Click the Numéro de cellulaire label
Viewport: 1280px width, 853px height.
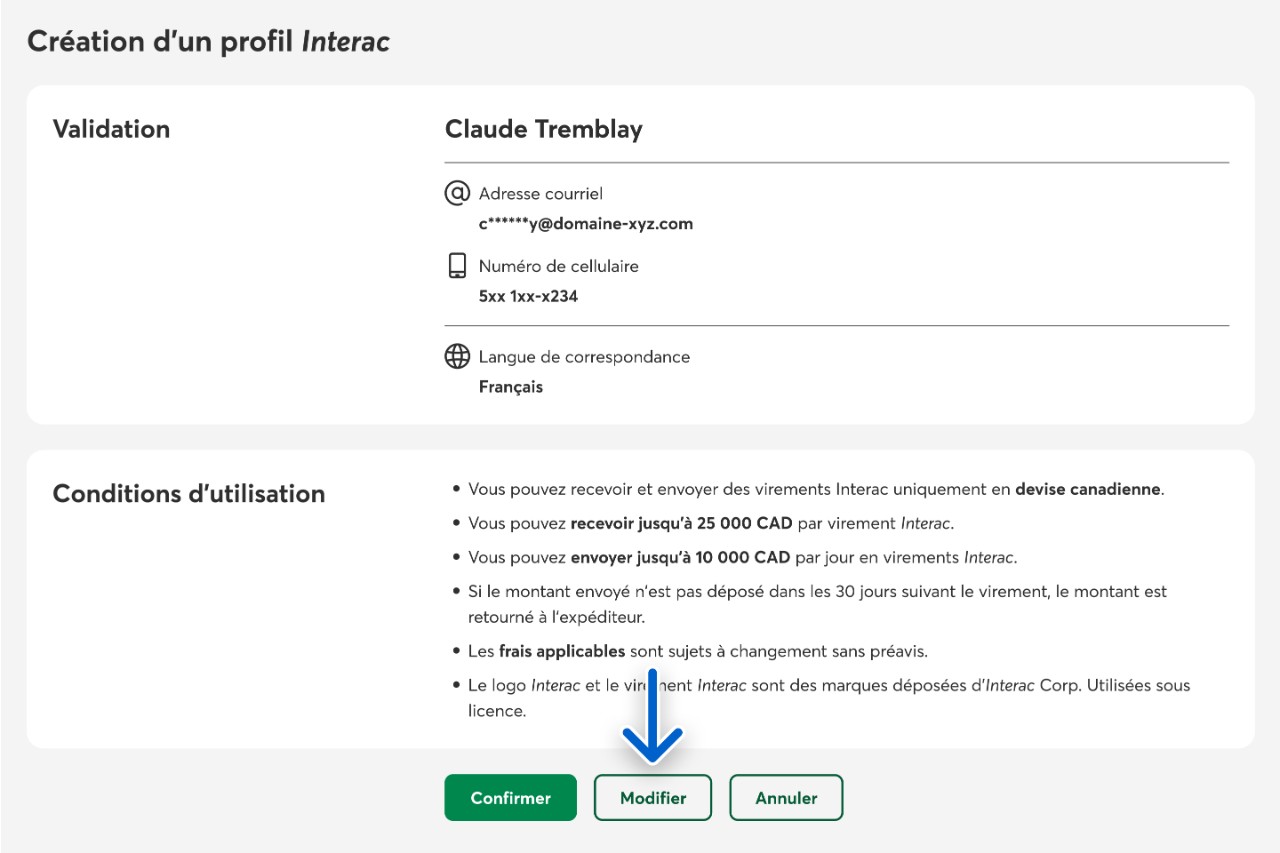(558, 266)
